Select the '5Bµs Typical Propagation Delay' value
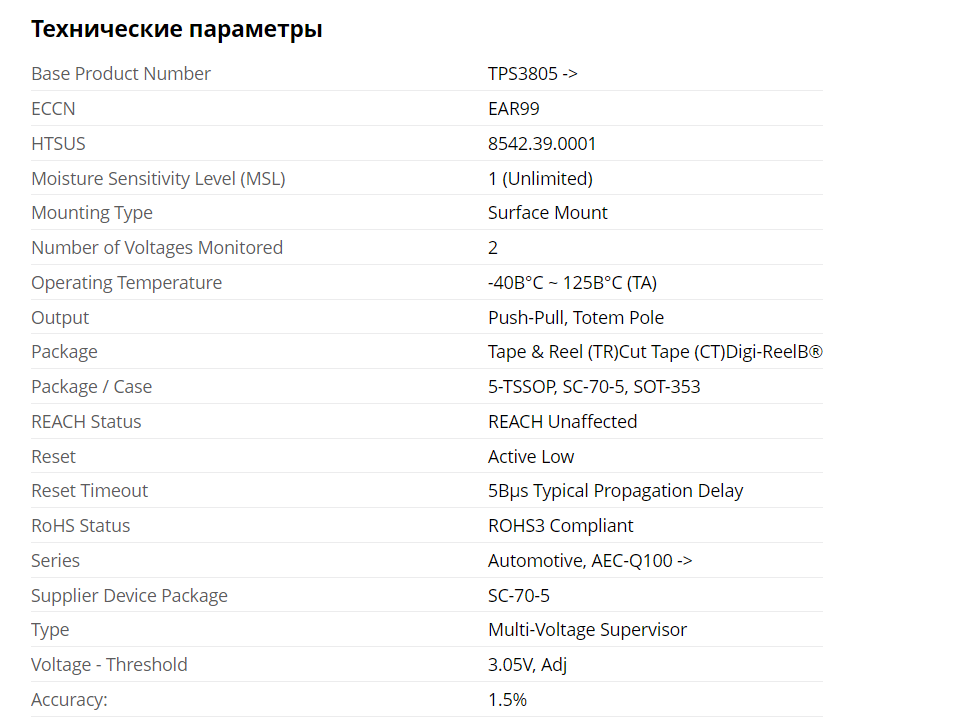The image size is (964, 719). coord(615,491)
